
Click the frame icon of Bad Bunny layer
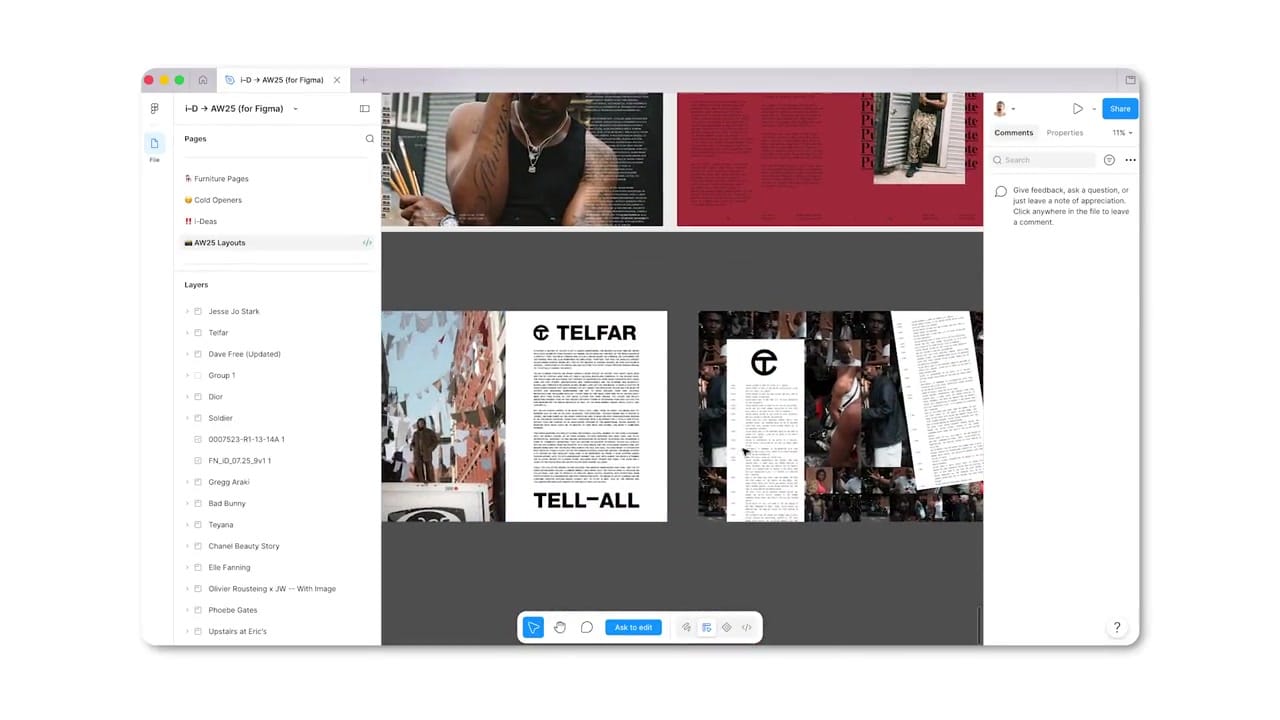pos(198,503)
